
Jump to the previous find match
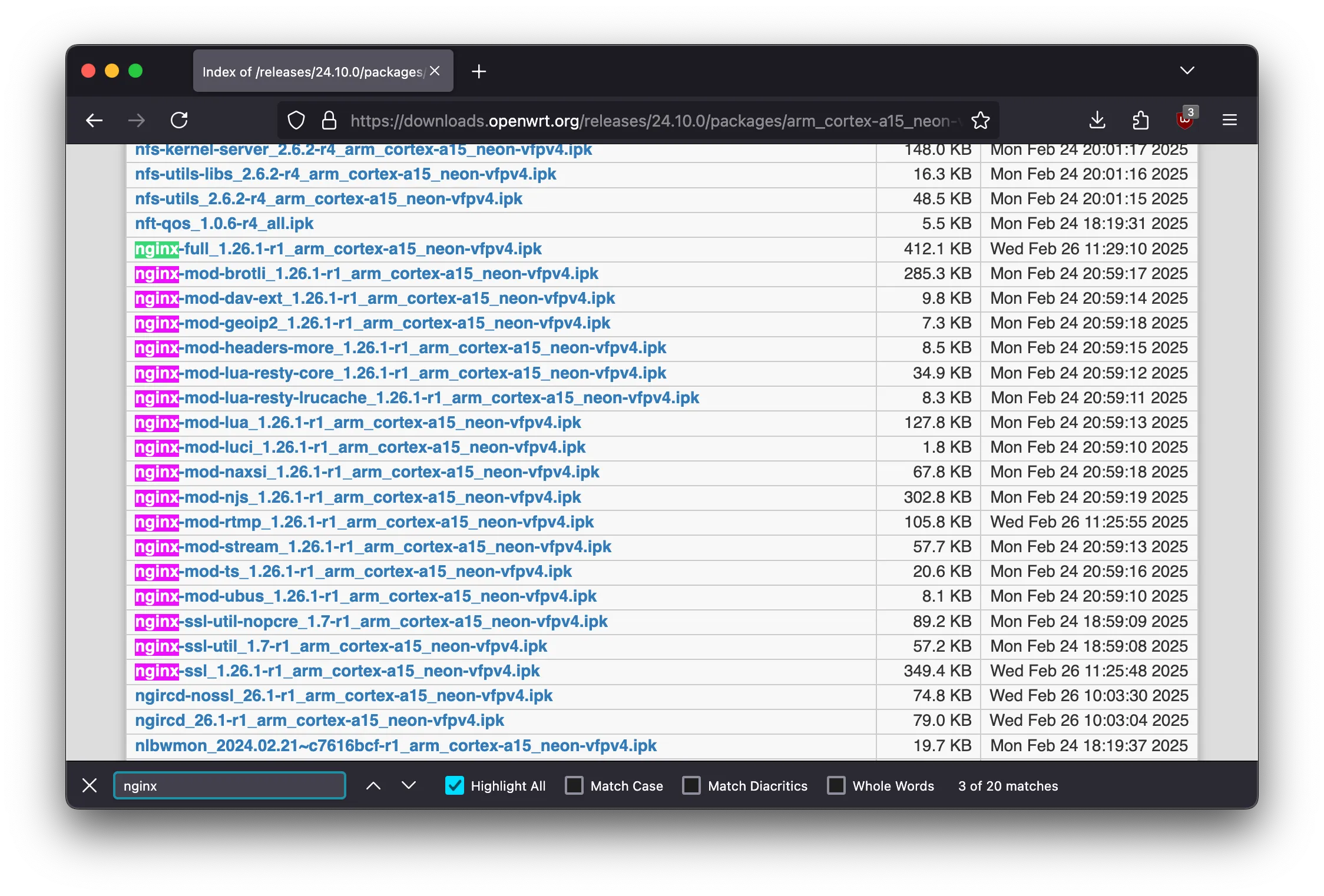tap(373, 786)
